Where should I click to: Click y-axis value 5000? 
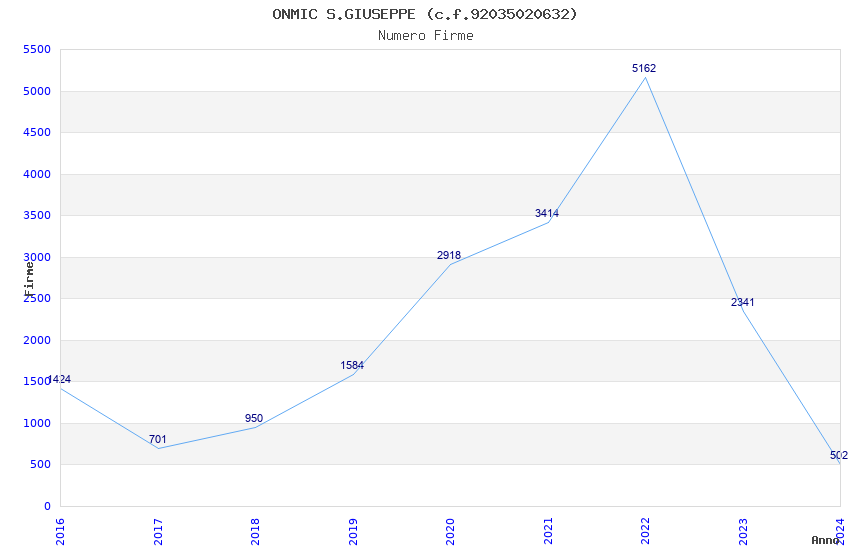point(37,91)
